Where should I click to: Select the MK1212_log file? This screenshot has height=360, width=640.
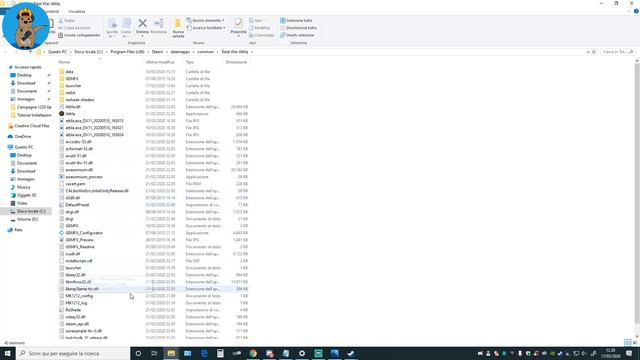(73, 303)
